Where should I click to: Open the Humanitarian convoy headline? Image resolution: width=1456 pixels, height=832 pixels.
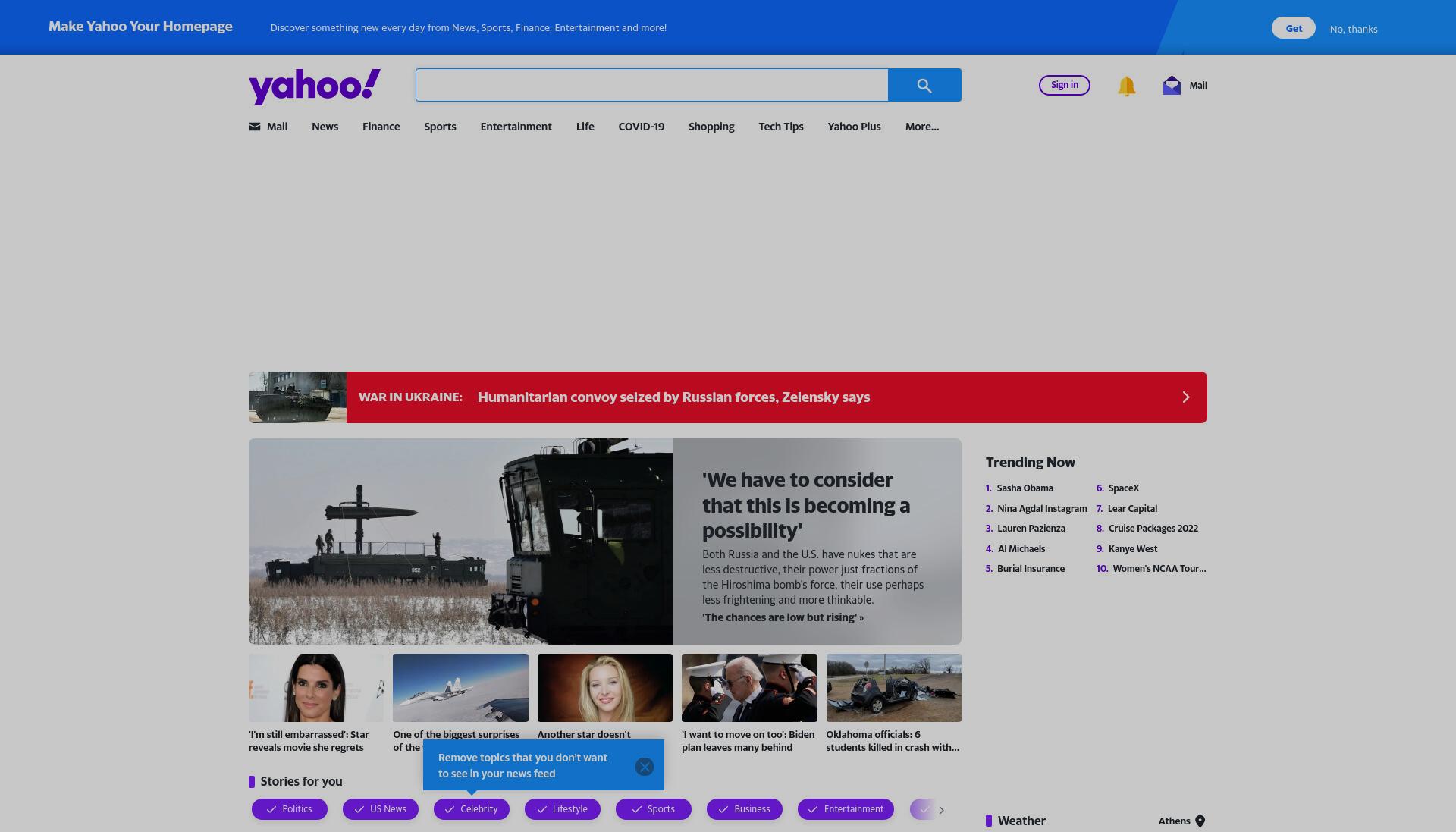[673, 397]
